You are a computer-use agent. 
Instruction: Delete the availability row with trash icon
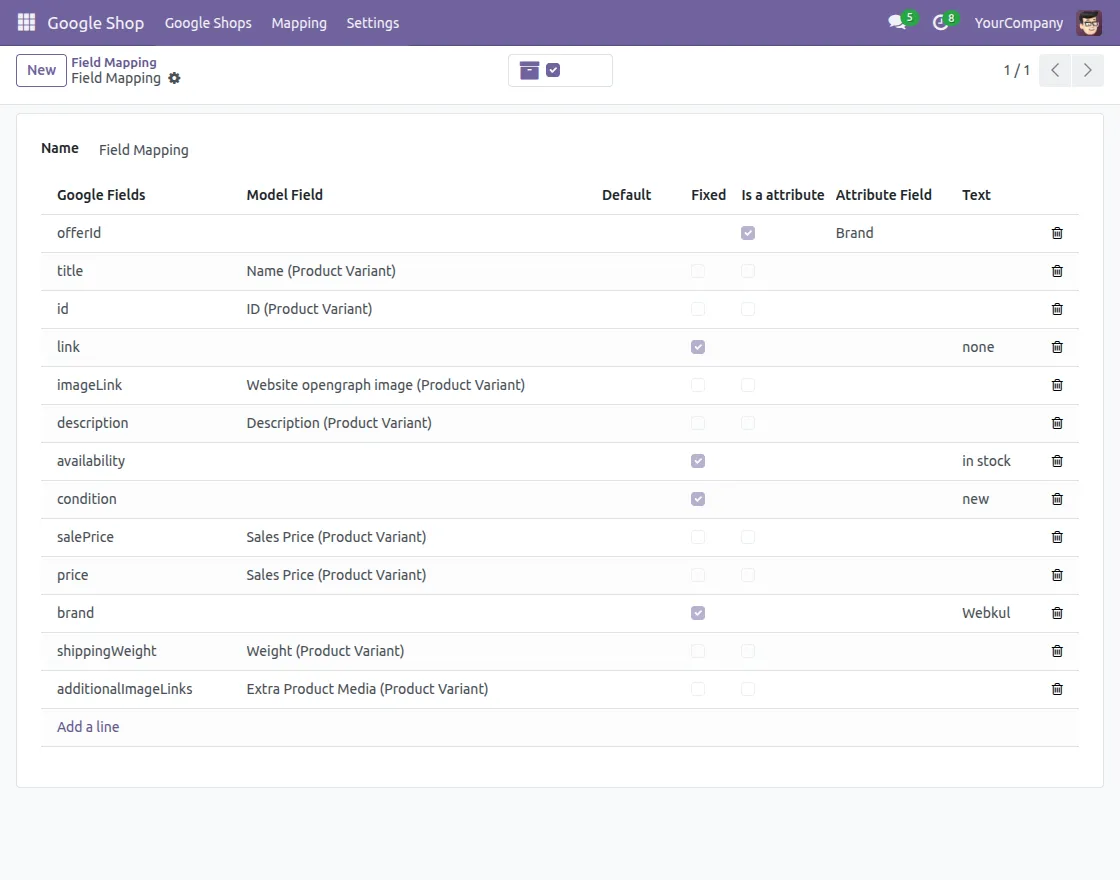[x=1057, y=461]
